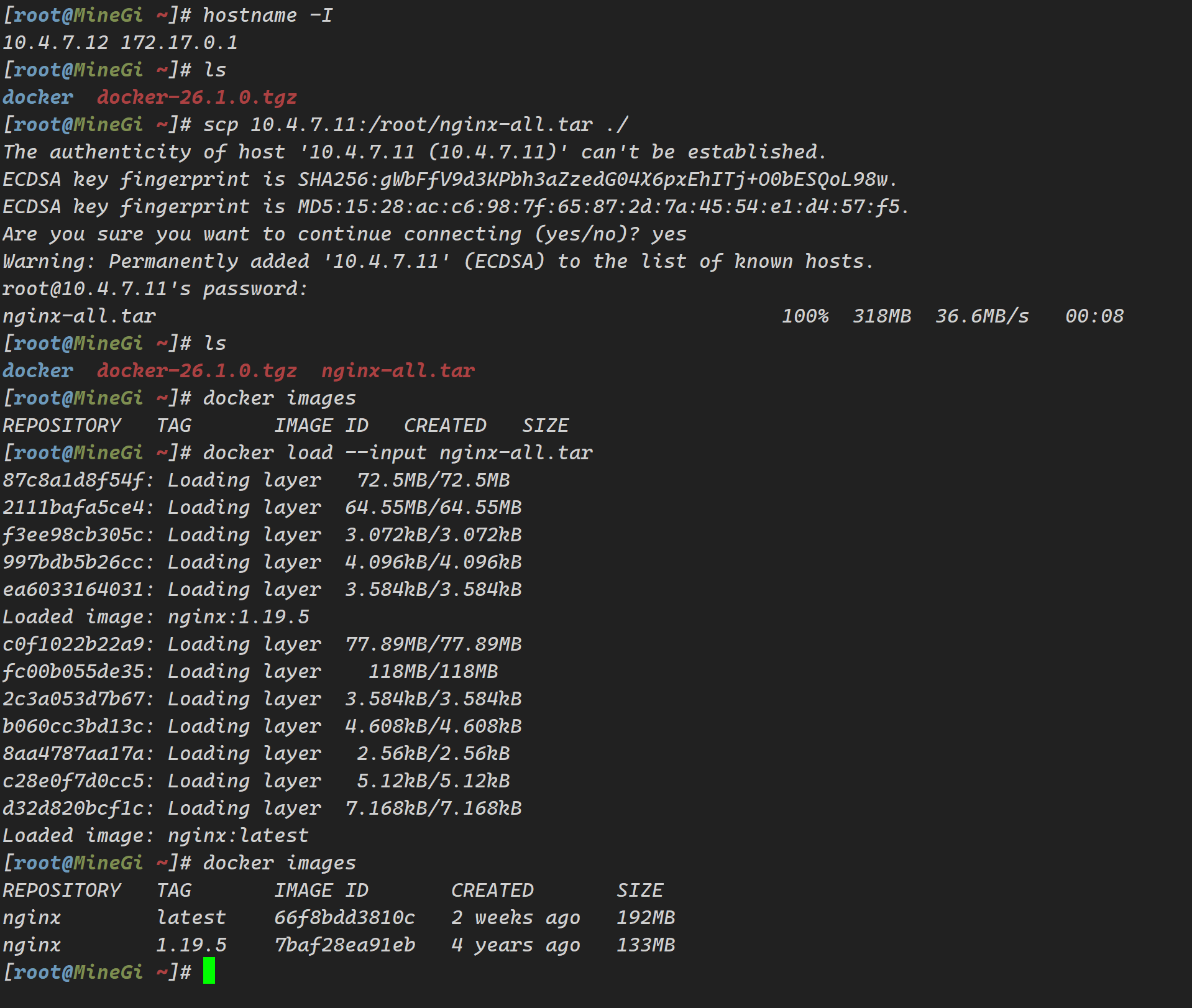
Task: Click the '100%' transfer progress value
Action: pos(805,316)
